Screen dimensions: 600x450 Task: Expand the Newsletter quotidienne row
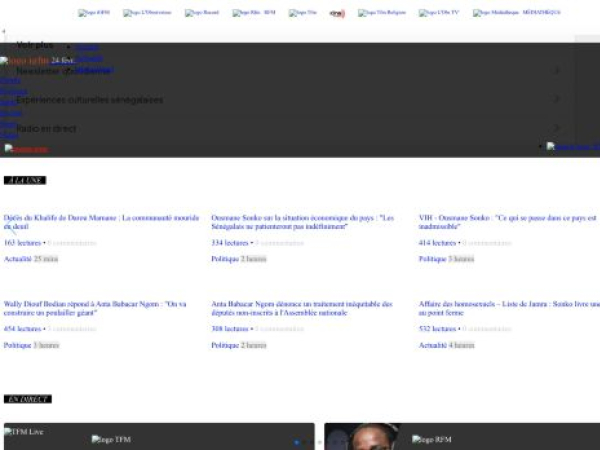pyautogui.click(x=290, y=71)
